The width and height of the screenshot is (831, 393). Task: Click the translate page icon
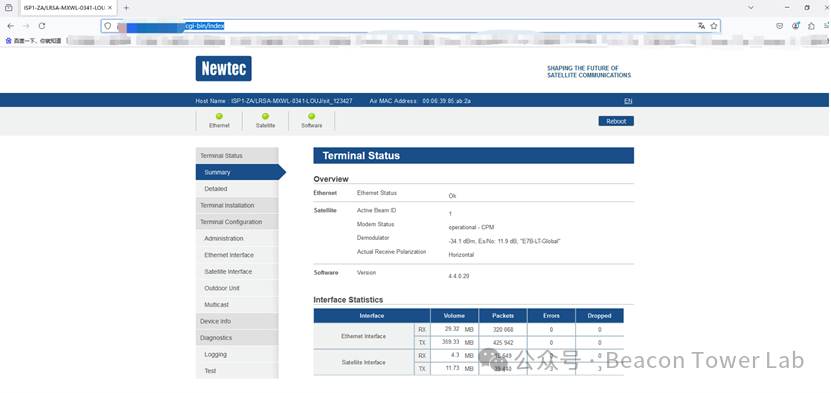[x=702, y=25]
